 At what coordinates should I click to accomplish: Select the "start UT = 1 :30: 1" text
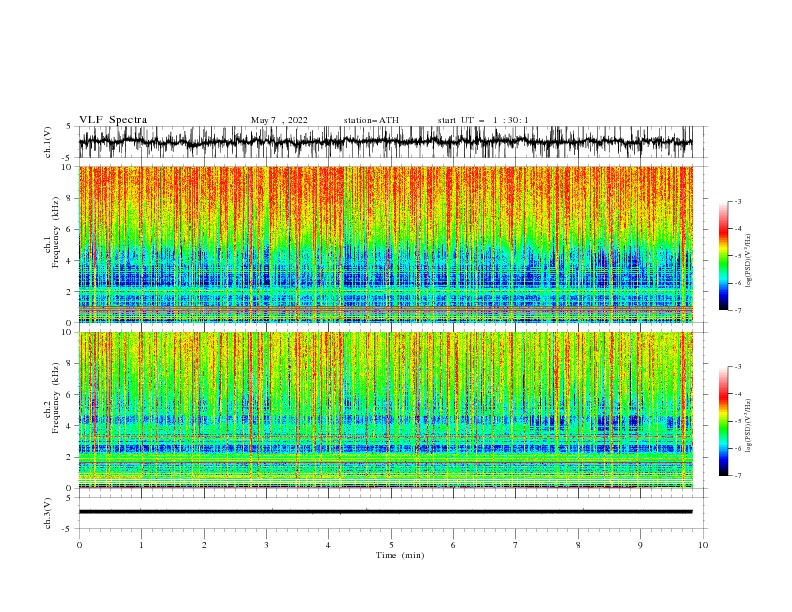click(x=483, y=120)
